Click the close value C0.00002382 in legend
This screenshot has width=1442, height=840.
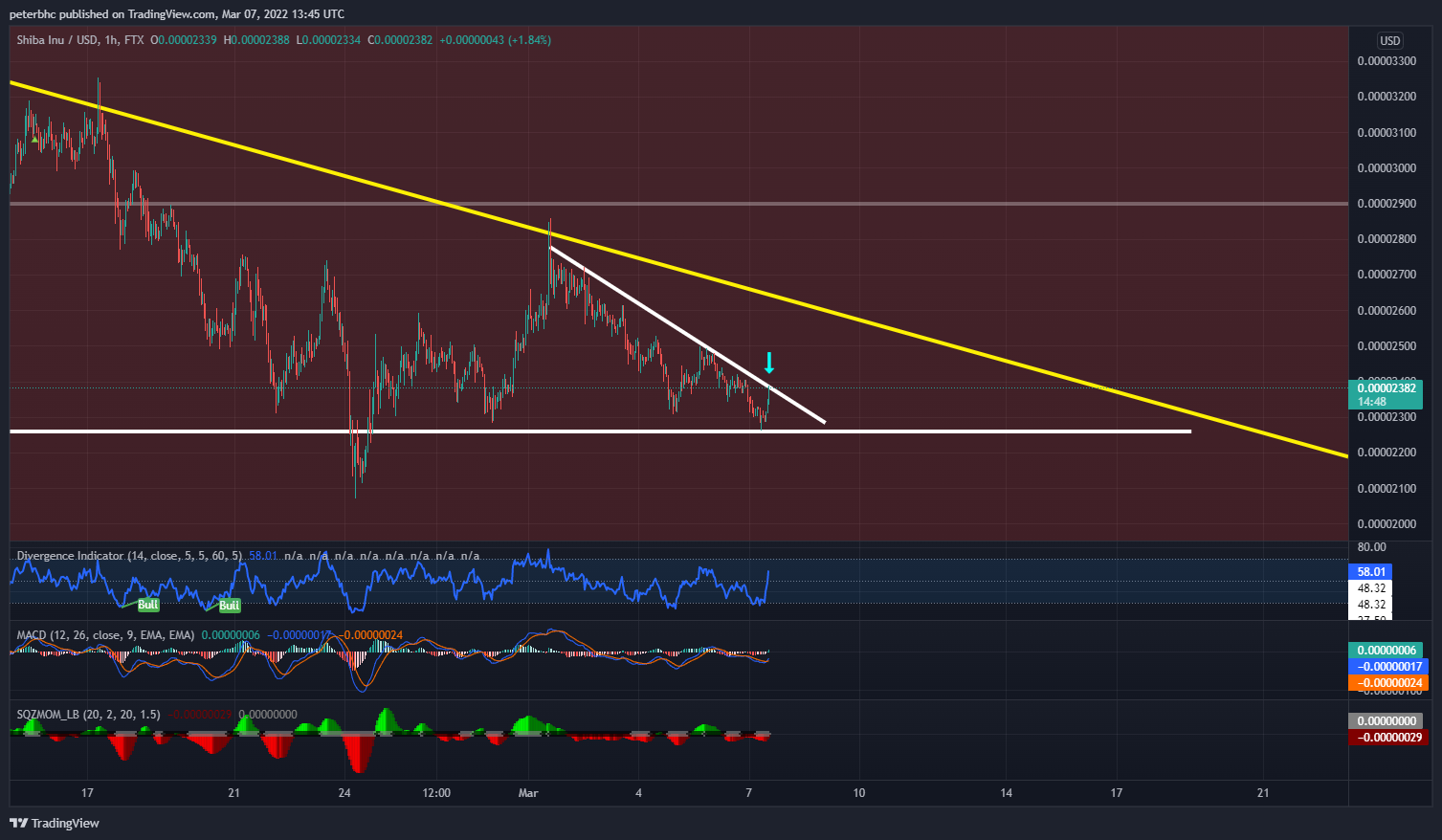point(399,40)
